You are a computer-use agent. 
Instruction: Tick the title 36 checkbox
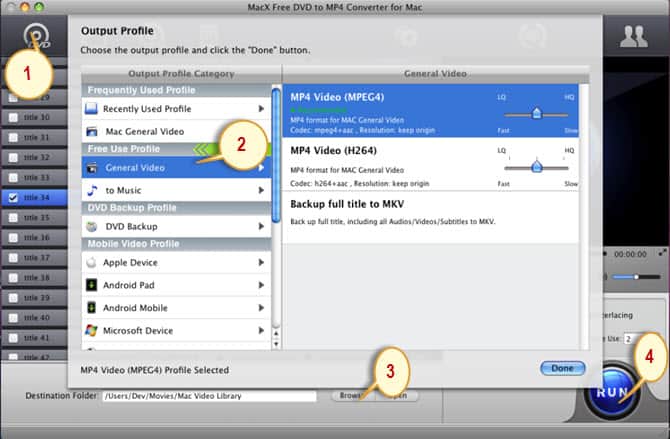coord(13,238)
